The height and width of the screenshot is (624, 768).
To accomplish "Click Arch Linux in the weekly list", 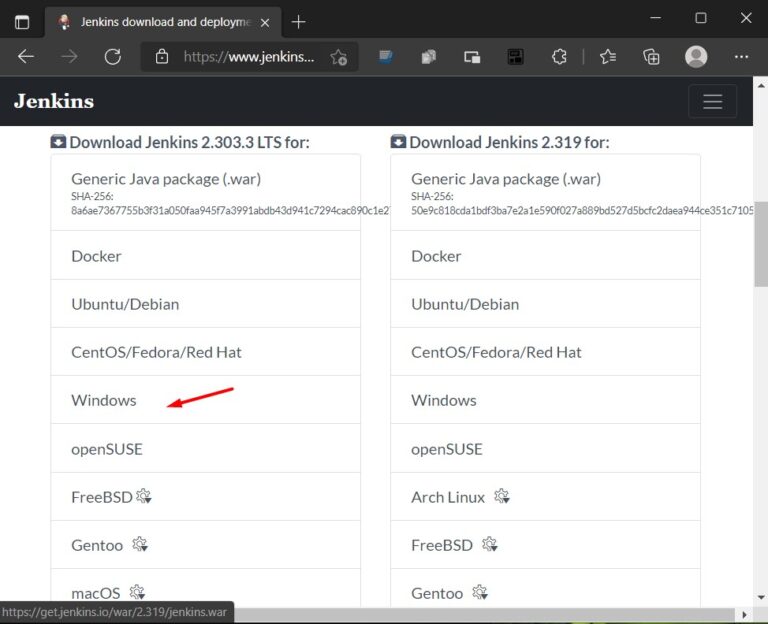I will click(448, 497).
